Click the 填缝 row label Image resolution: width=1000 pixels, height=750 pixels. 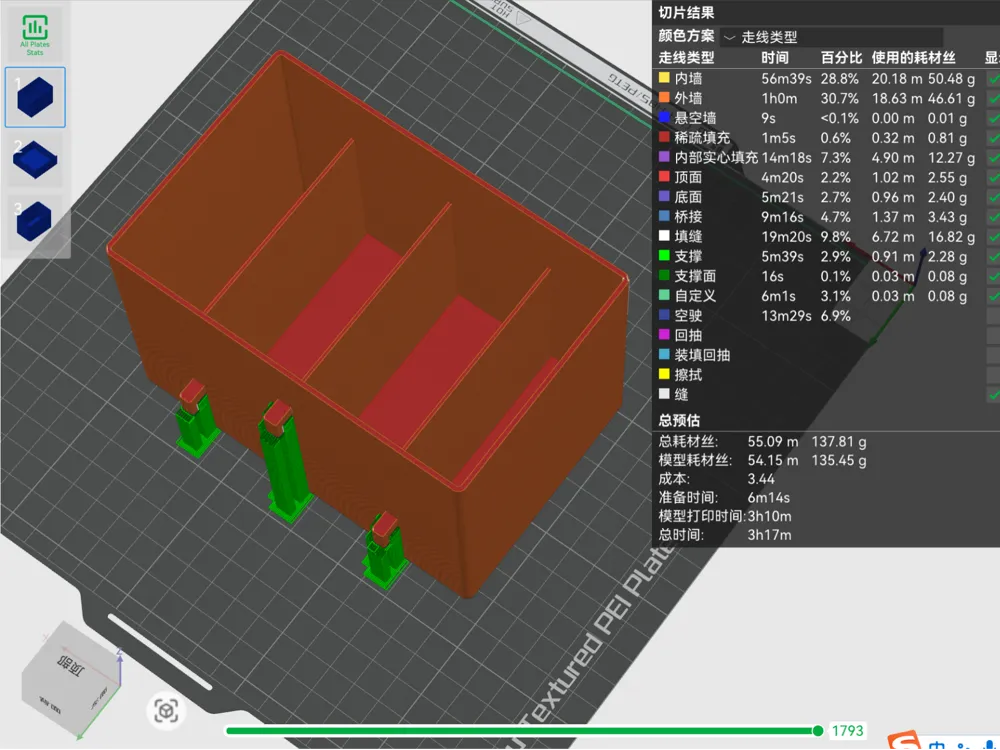click(689, 237)
